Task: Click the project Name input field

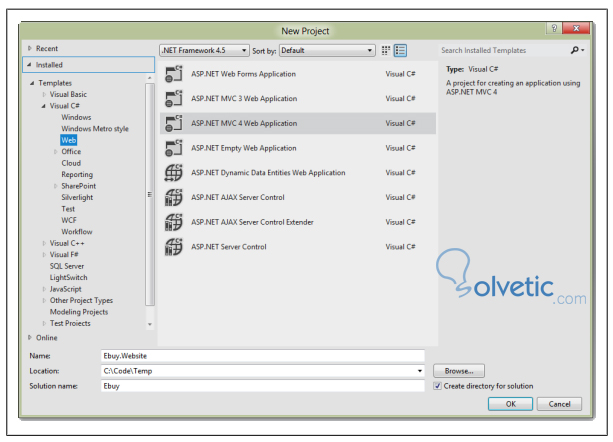Action: click(263, 356)
